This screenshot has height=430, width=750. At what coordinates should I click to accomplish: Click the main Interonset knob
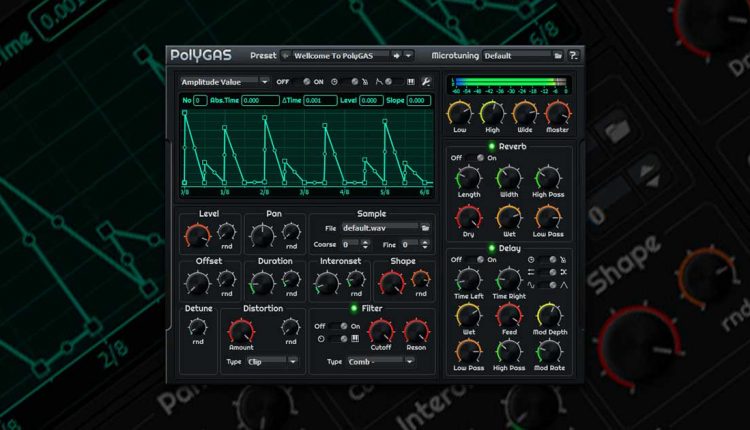(x=327, y=282)
